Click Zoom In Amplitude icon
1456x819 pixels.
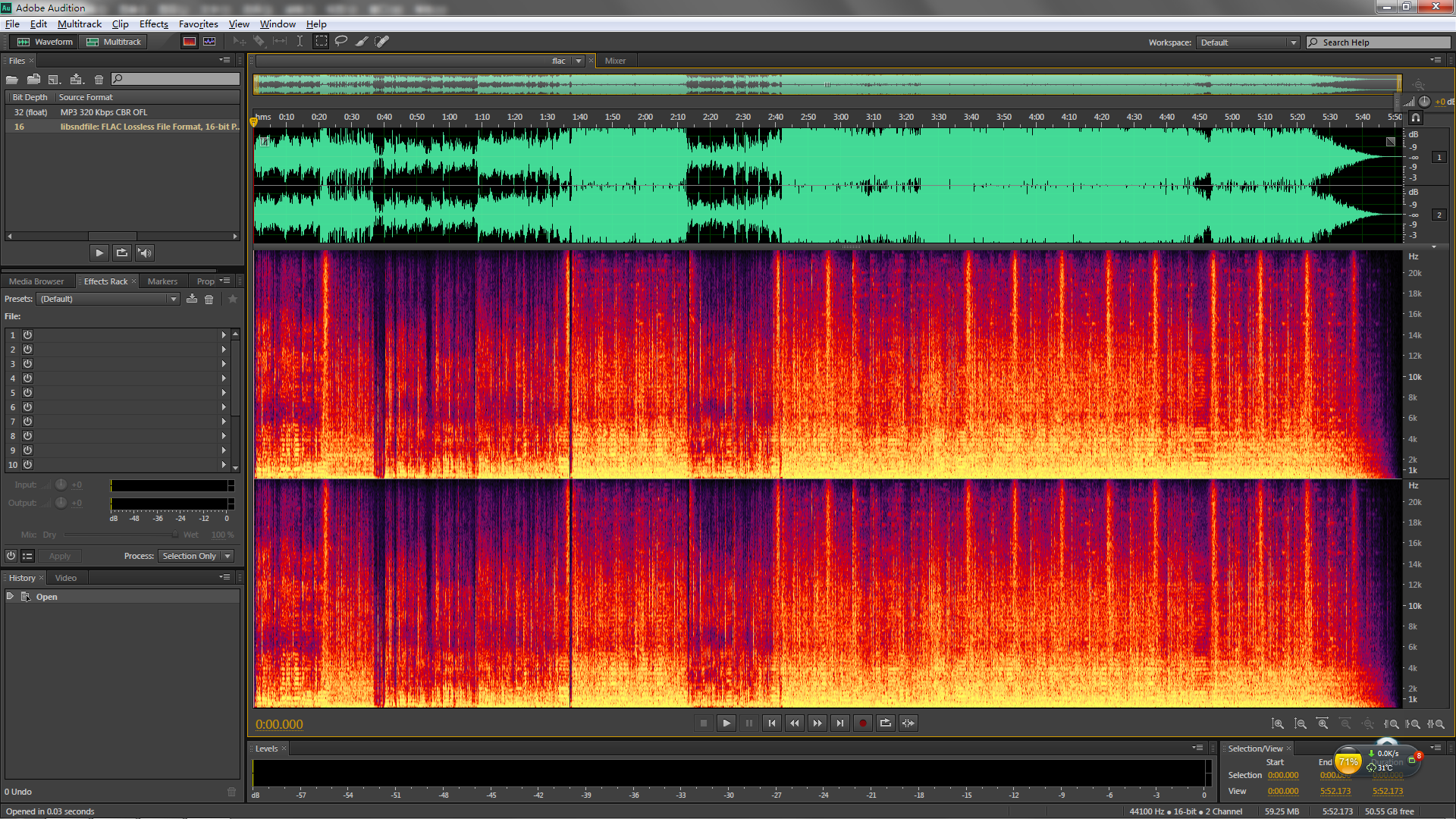[1278, 724]
